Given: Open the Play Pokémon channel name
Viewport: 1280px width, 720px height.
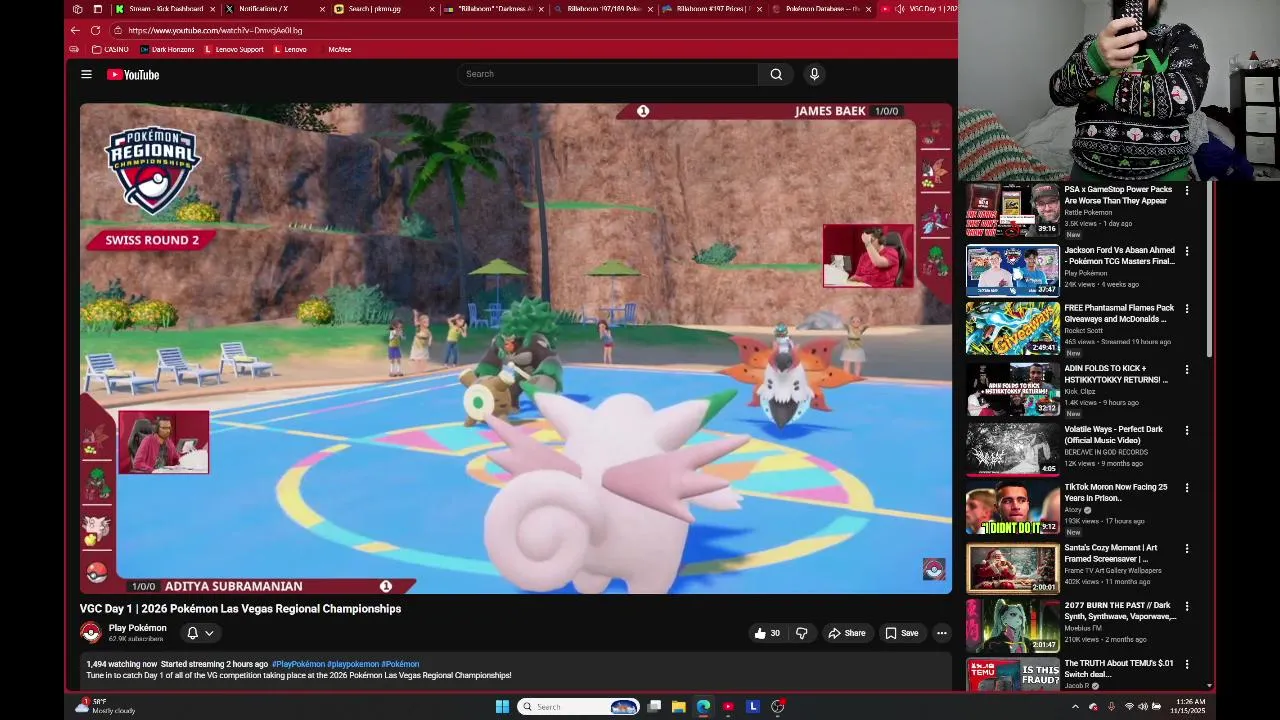Looking at the screenshot, I should coord(137,628).
